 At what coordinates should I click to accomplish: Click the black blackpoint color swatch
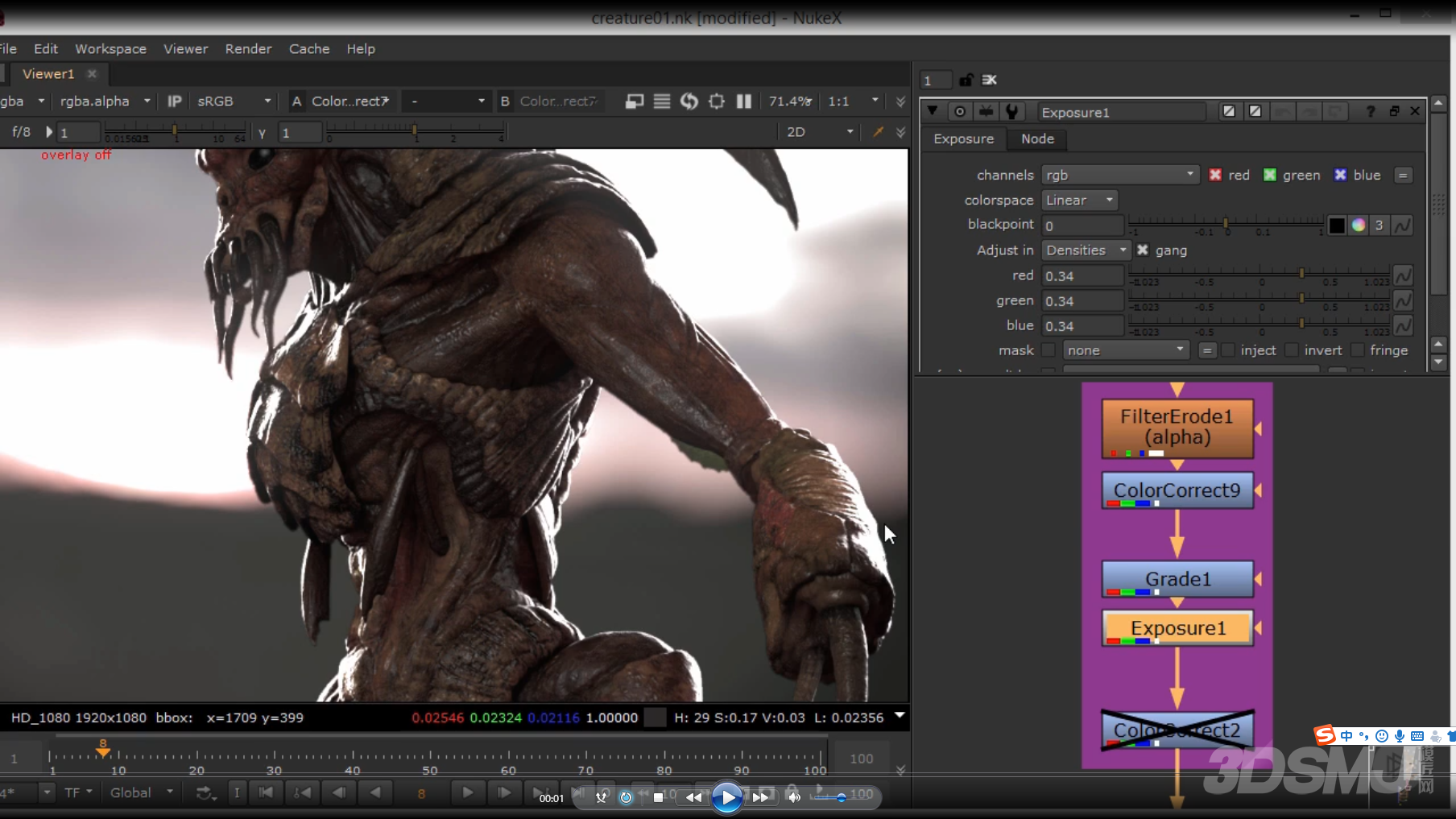pos(1337,225)
